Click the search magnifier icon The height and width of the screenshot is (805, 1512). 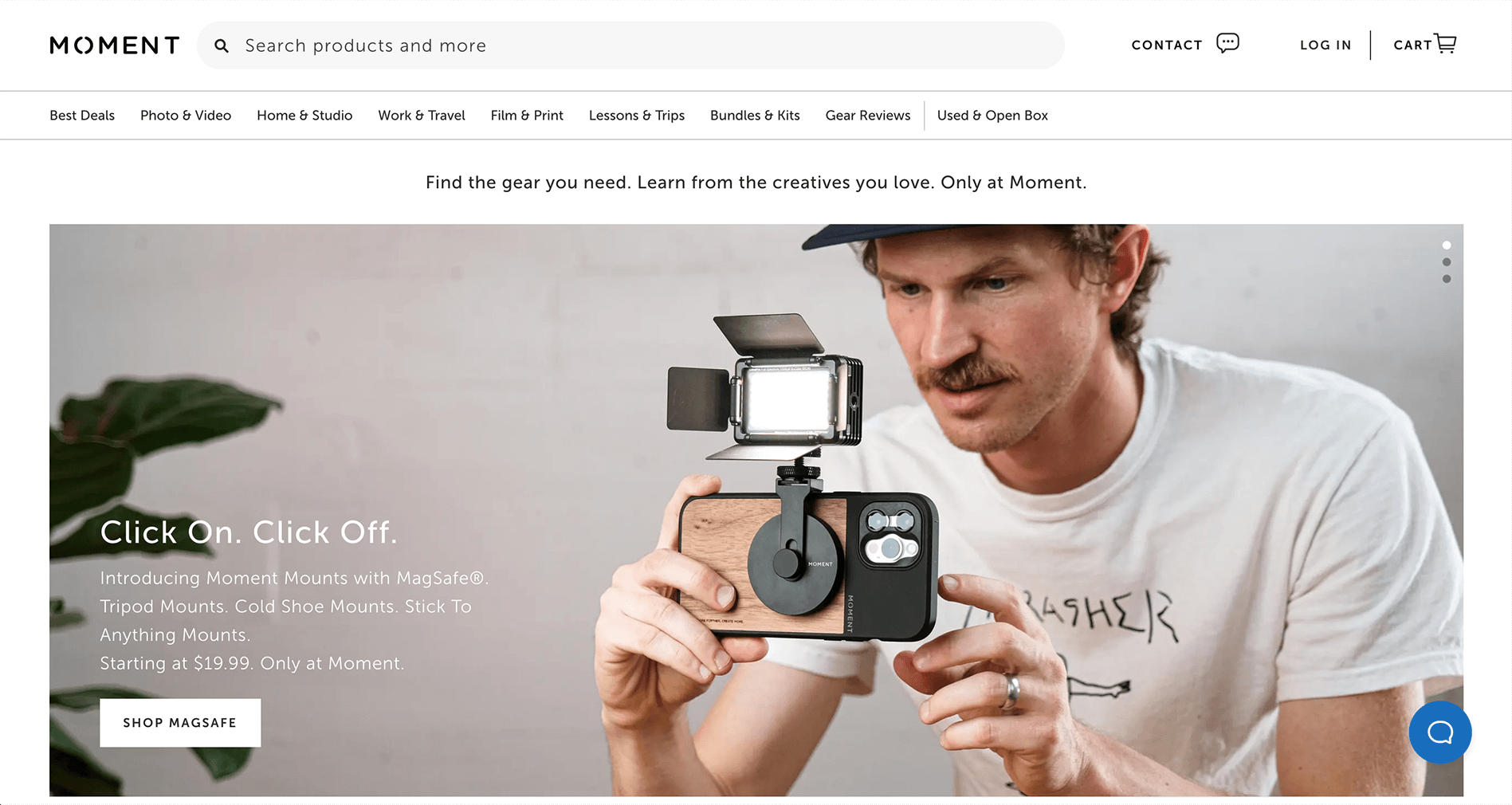(x=222, y=46)
